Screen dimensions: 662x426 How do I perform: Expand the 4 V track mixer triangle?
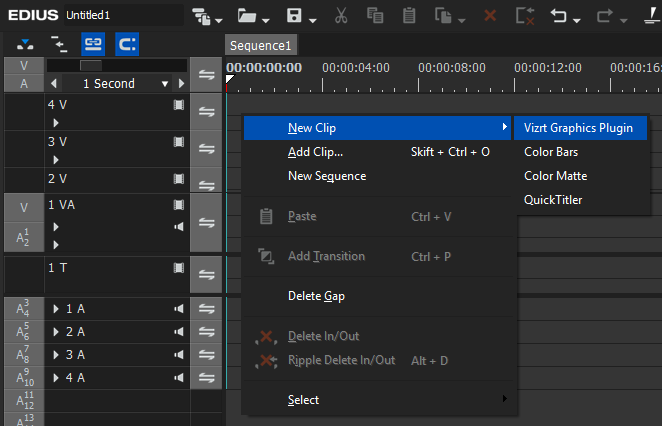56,123
